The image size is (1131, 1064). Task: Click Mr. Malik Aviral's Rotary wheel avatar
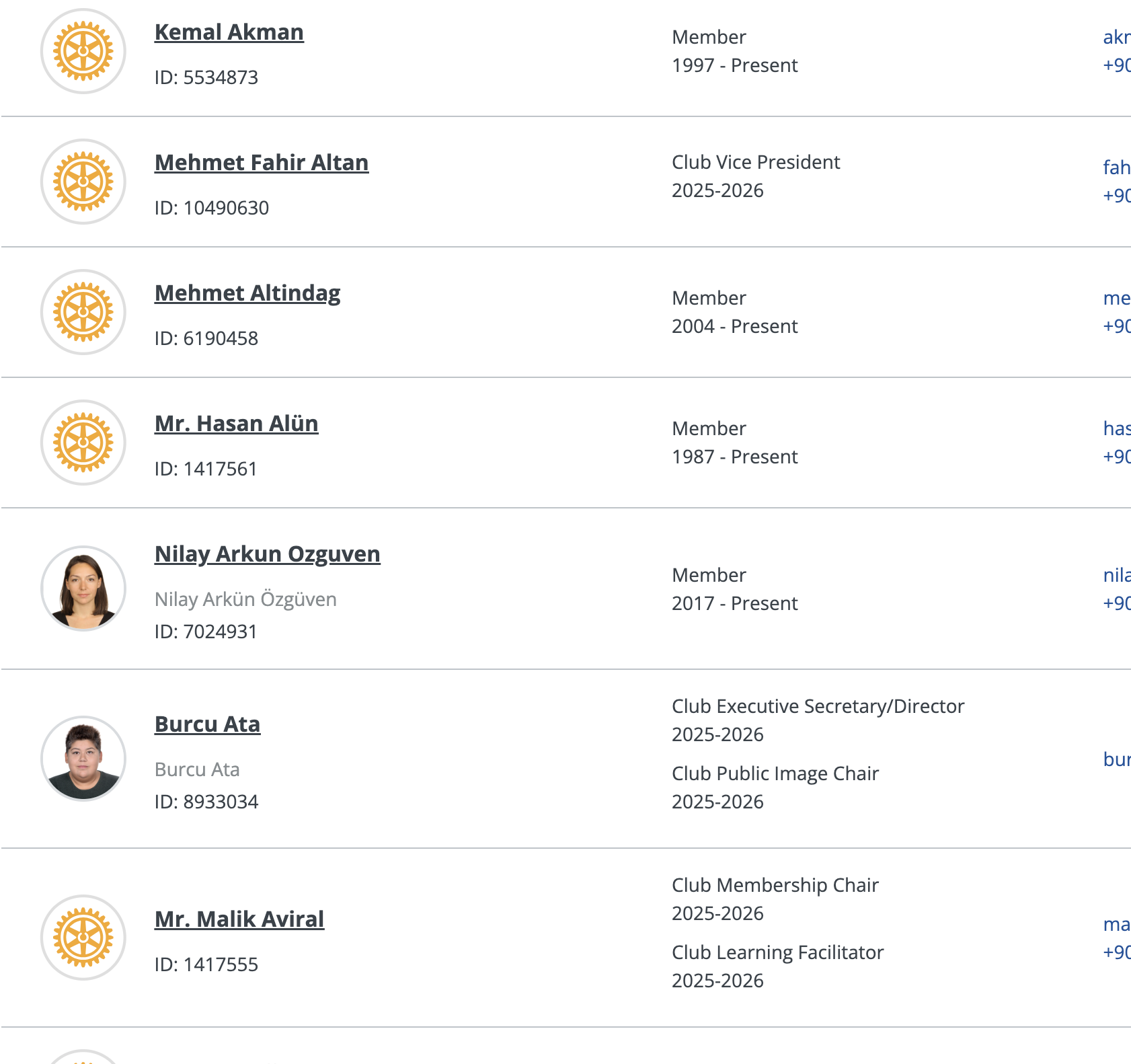(x=83, y=938)
